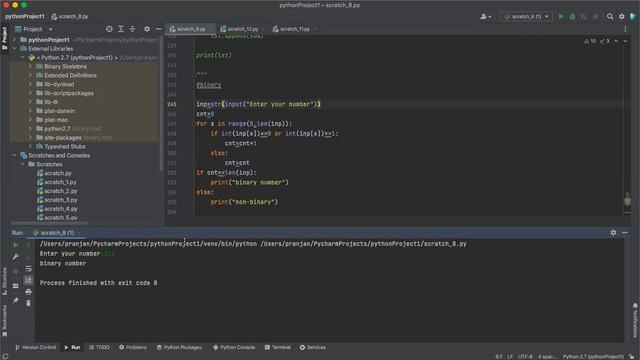Open Python Packages tool window
Viewport: 640px width, 360px height.
tap(179, 347)
